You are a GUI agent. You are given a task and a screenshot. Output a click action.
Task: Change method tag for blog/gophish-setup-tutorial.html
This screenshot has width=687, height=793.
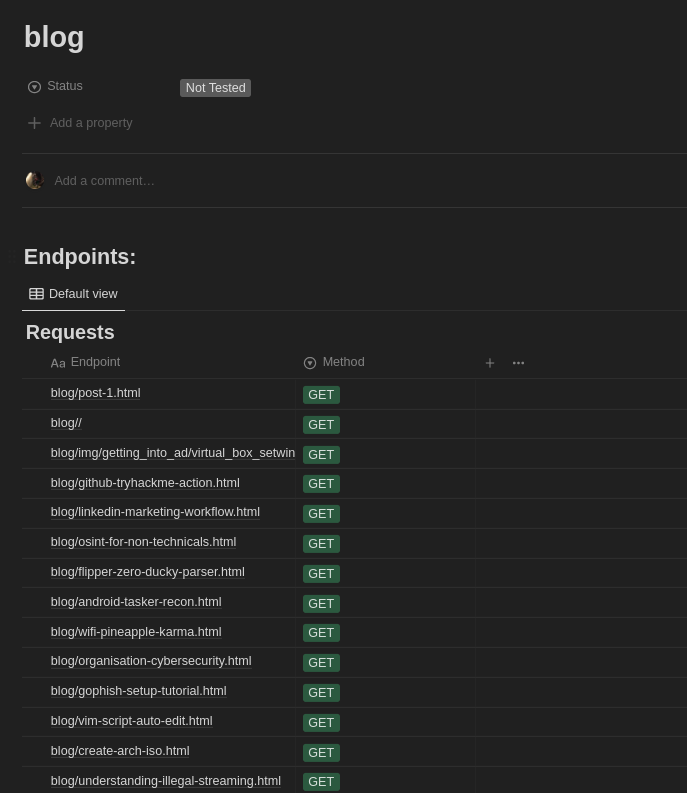coord(321,692)
